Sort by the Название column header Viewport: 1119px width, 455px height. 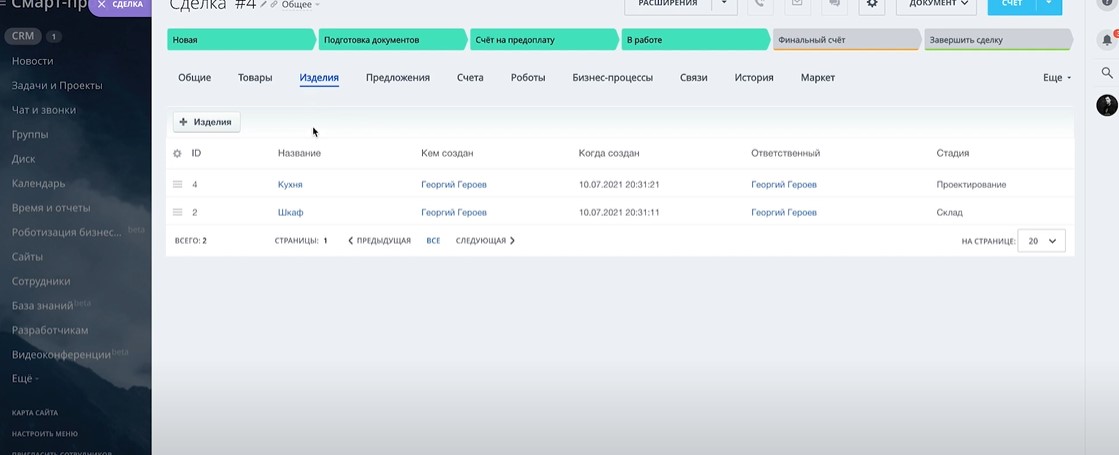coord(299,153)
